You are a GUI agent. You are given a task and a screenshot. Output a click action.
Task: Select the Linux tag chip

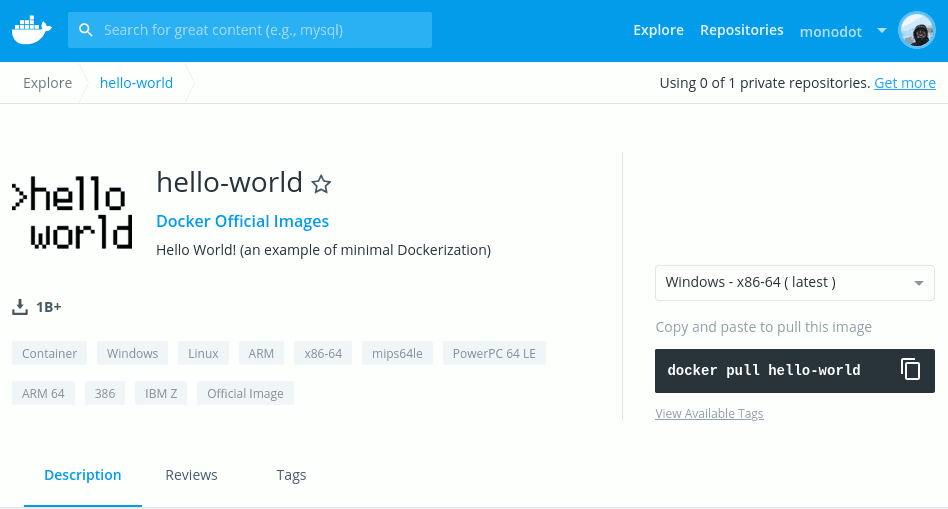[x=203, y=353]
